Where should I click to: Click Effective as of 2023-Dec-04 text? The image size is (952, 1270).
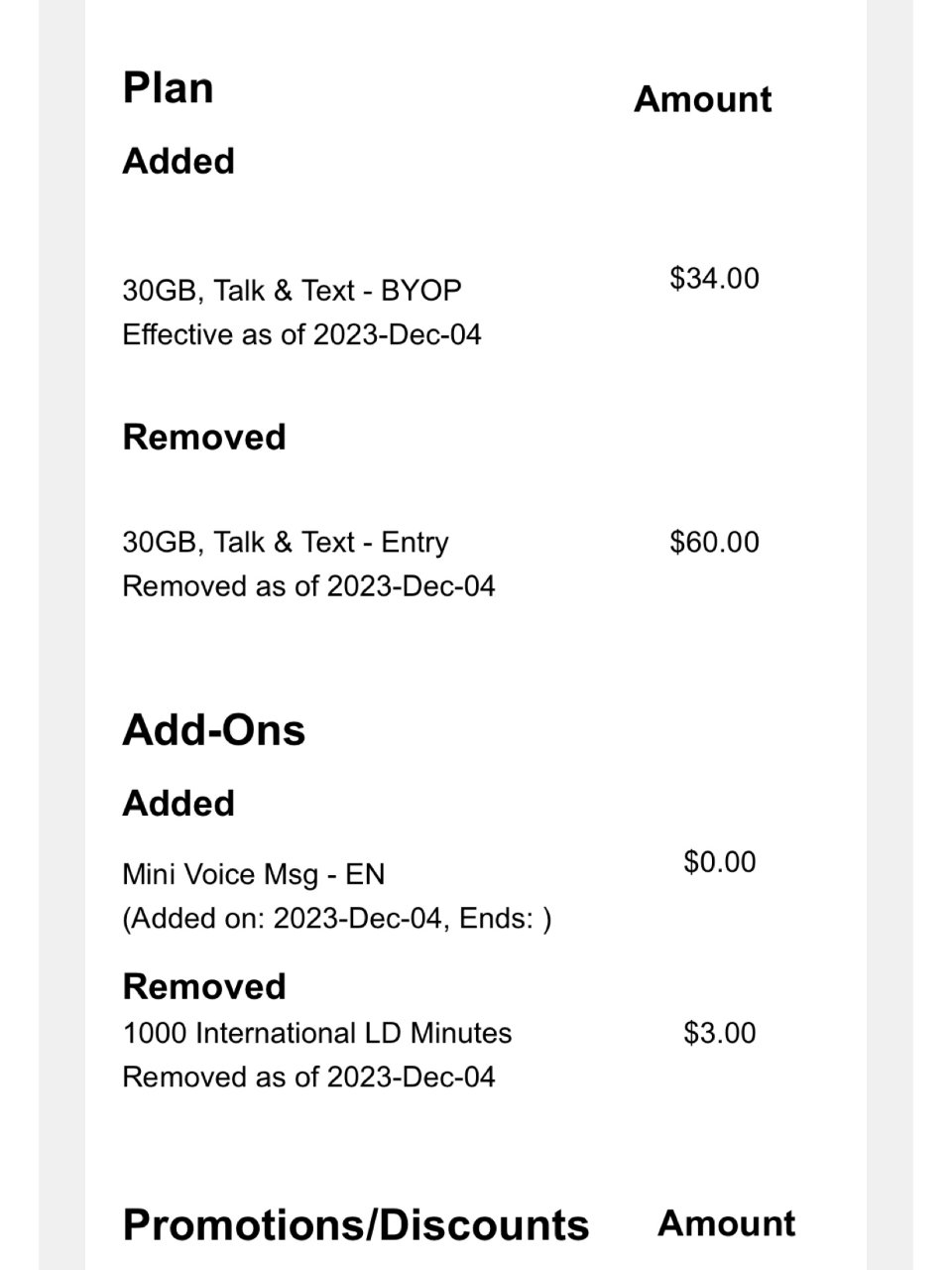point(301,334)
